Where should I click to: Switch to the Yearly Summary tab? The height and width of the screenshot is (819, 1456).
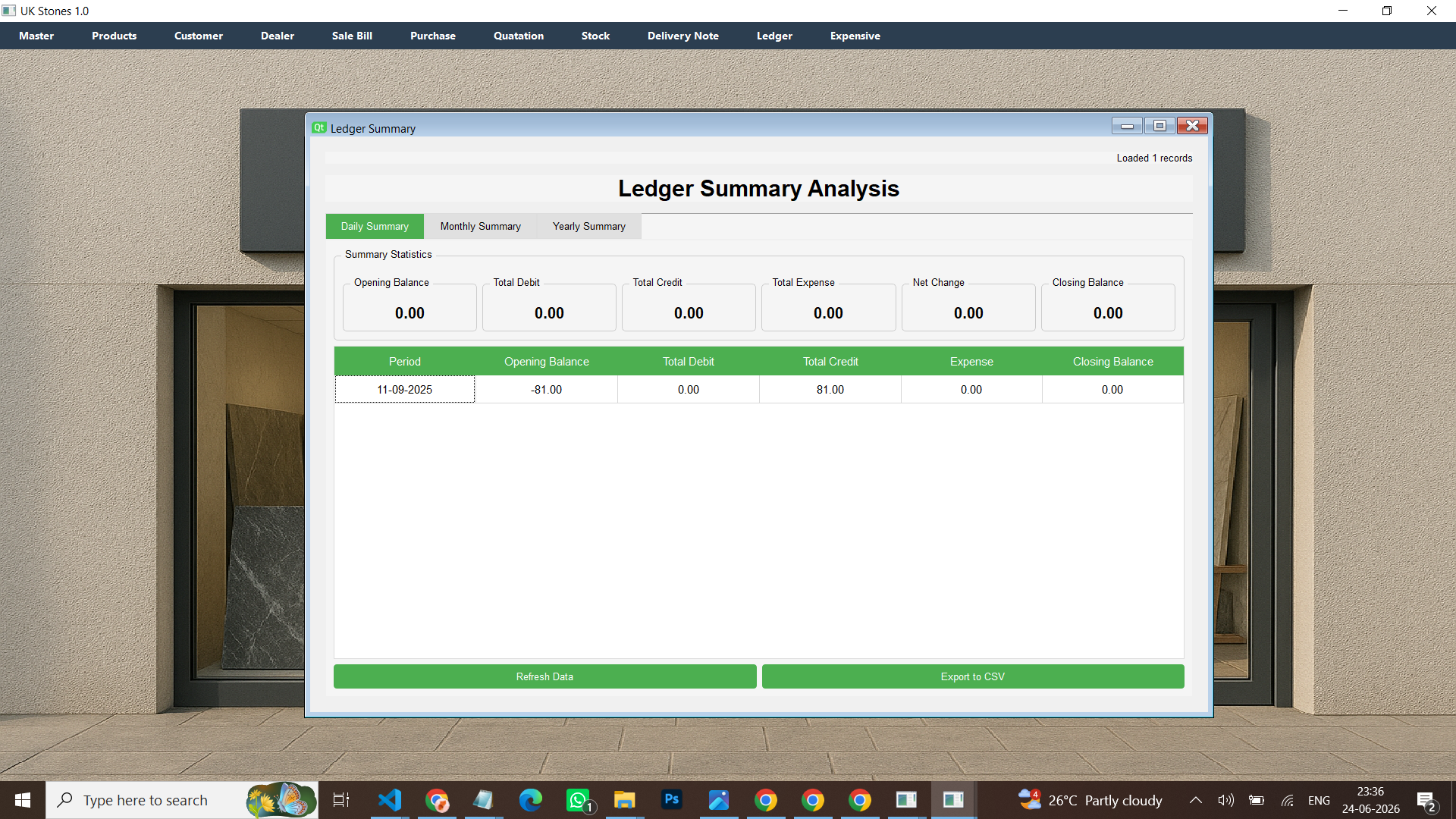click(589, 226)
